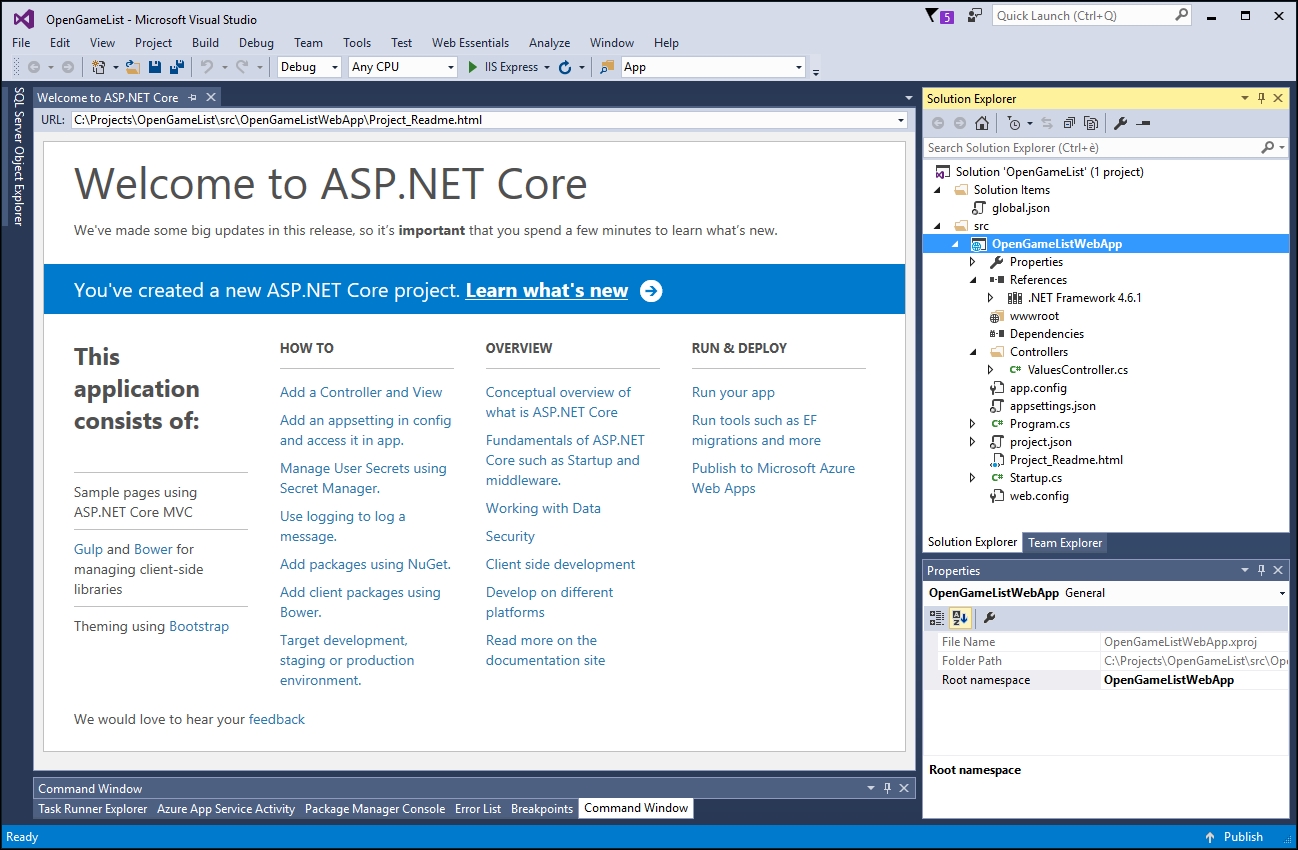The image size is (1298, 850).
Task: Click the Alphabetical sort icon in Properties
Action: coord(959,618)
